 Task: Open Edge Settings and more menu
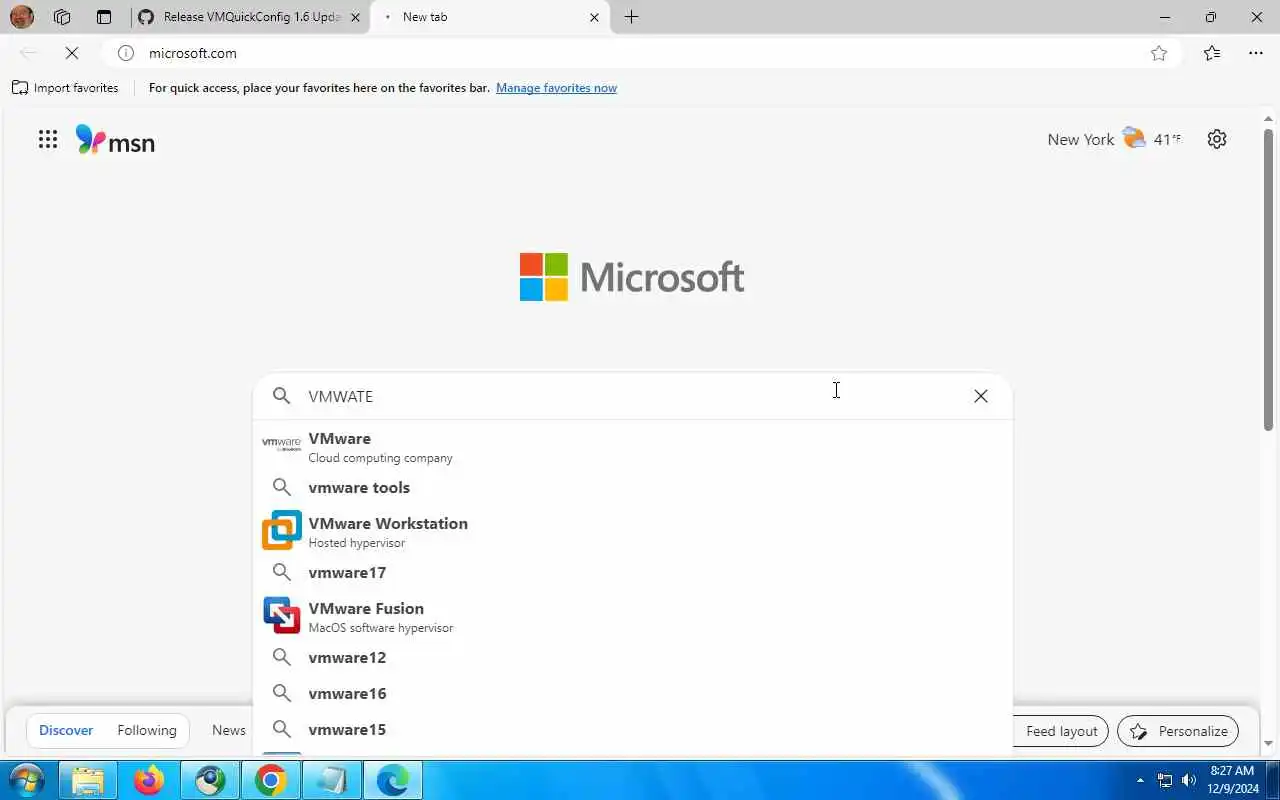[x=1256, y=53]
